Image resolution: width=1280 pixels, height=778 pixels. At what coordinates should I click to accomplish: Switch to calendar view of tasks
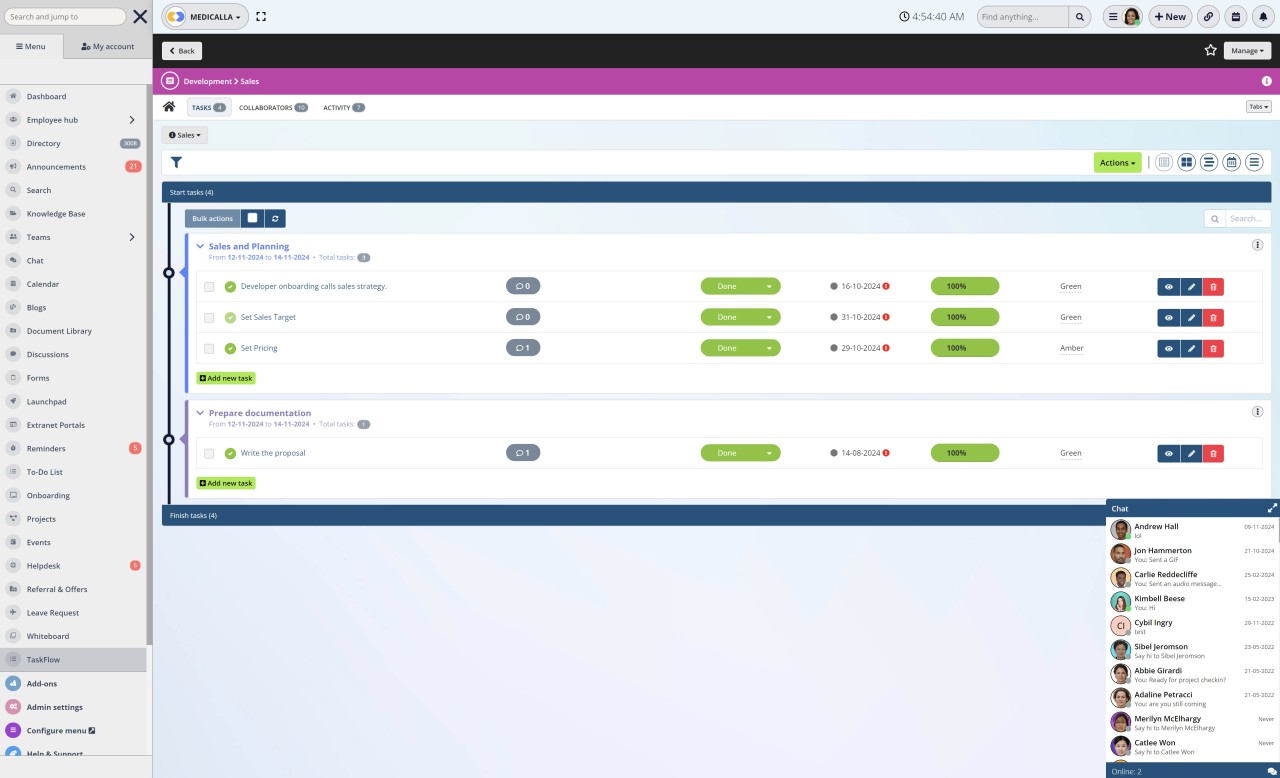[x=1231, y=161]
